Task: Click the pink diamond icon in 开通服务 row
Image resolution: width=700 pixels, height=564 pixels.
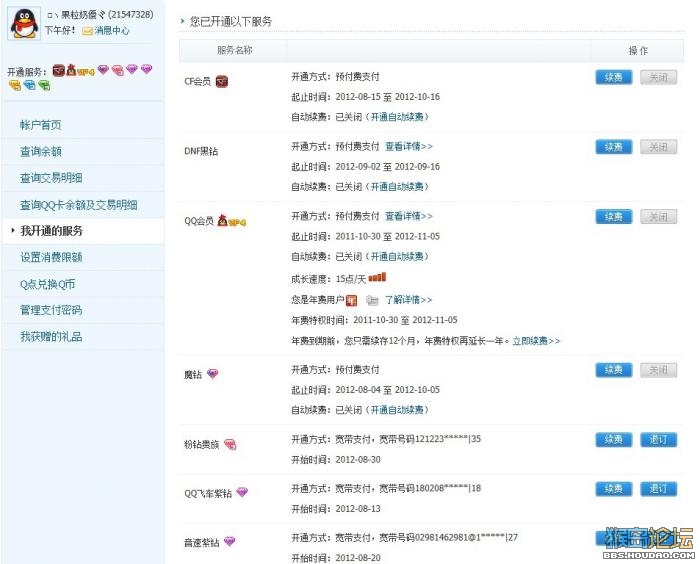Action: [117, 70]
